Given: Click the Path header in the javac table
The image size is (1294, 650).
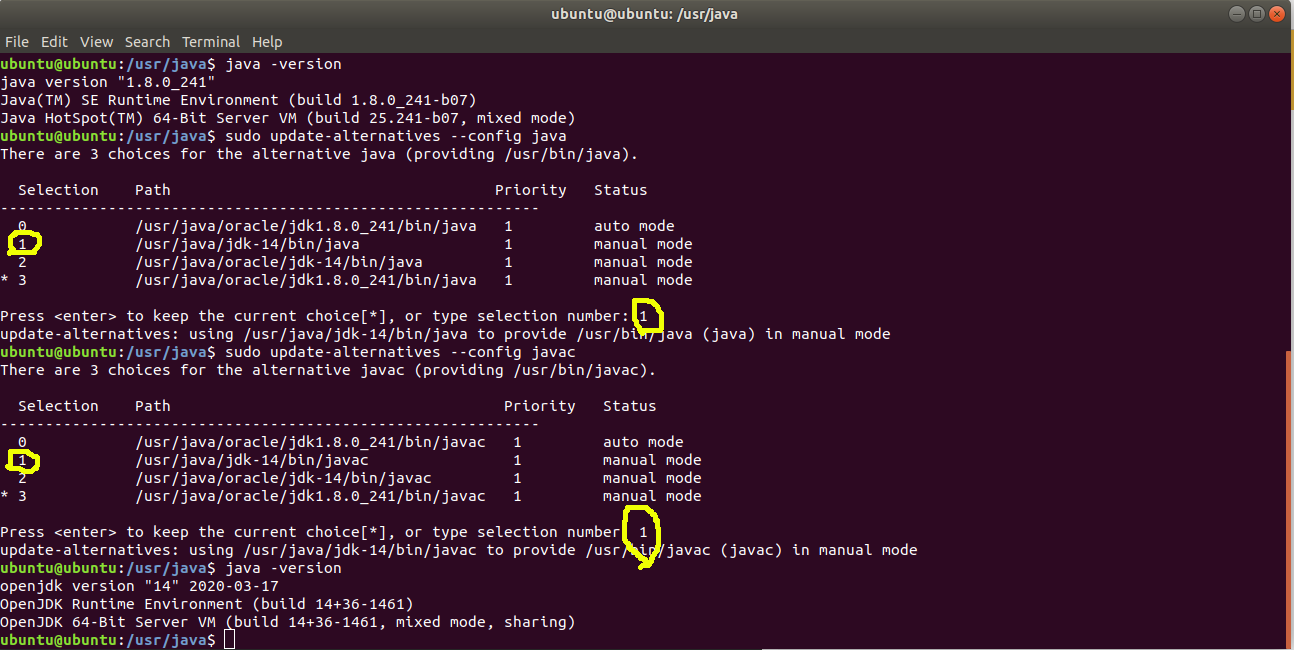Looking at the screenshot, I should (152, 406).
